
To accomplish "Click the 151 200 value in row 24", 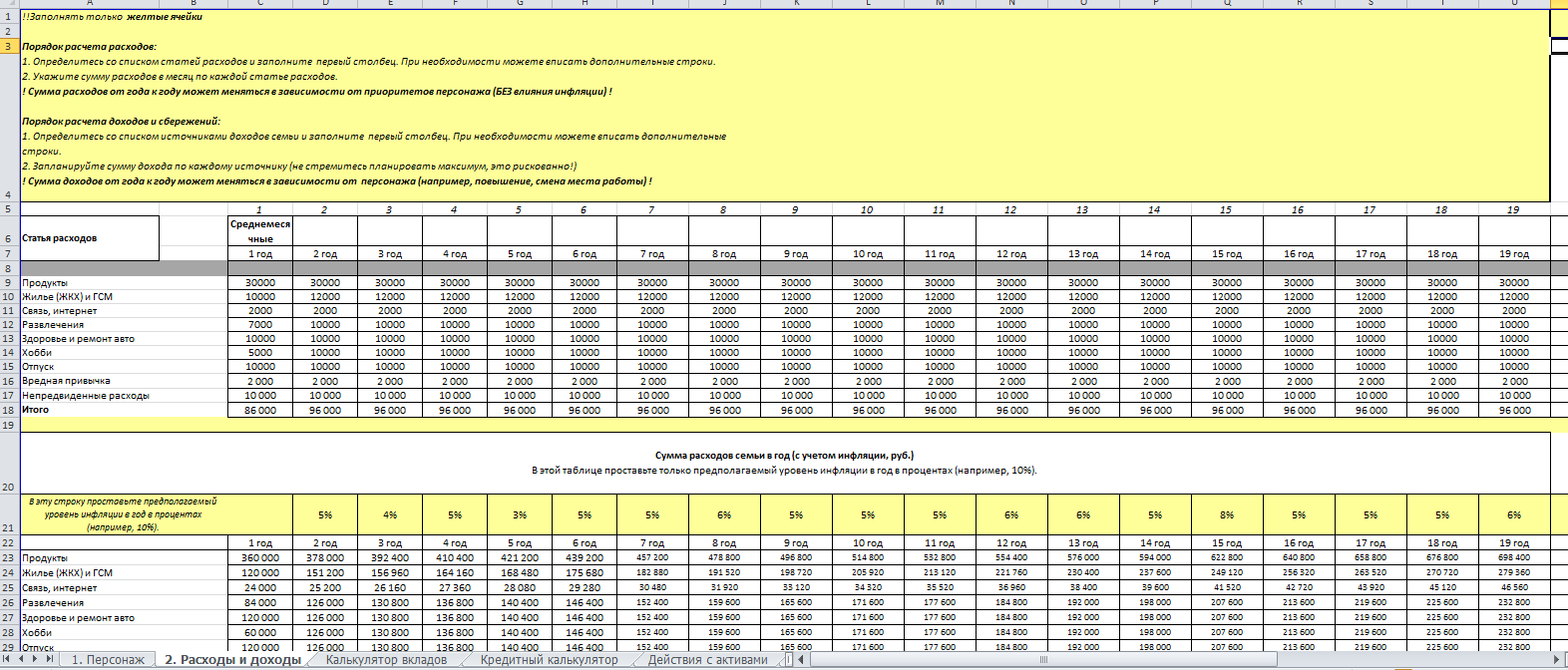I will coord(325,573).
